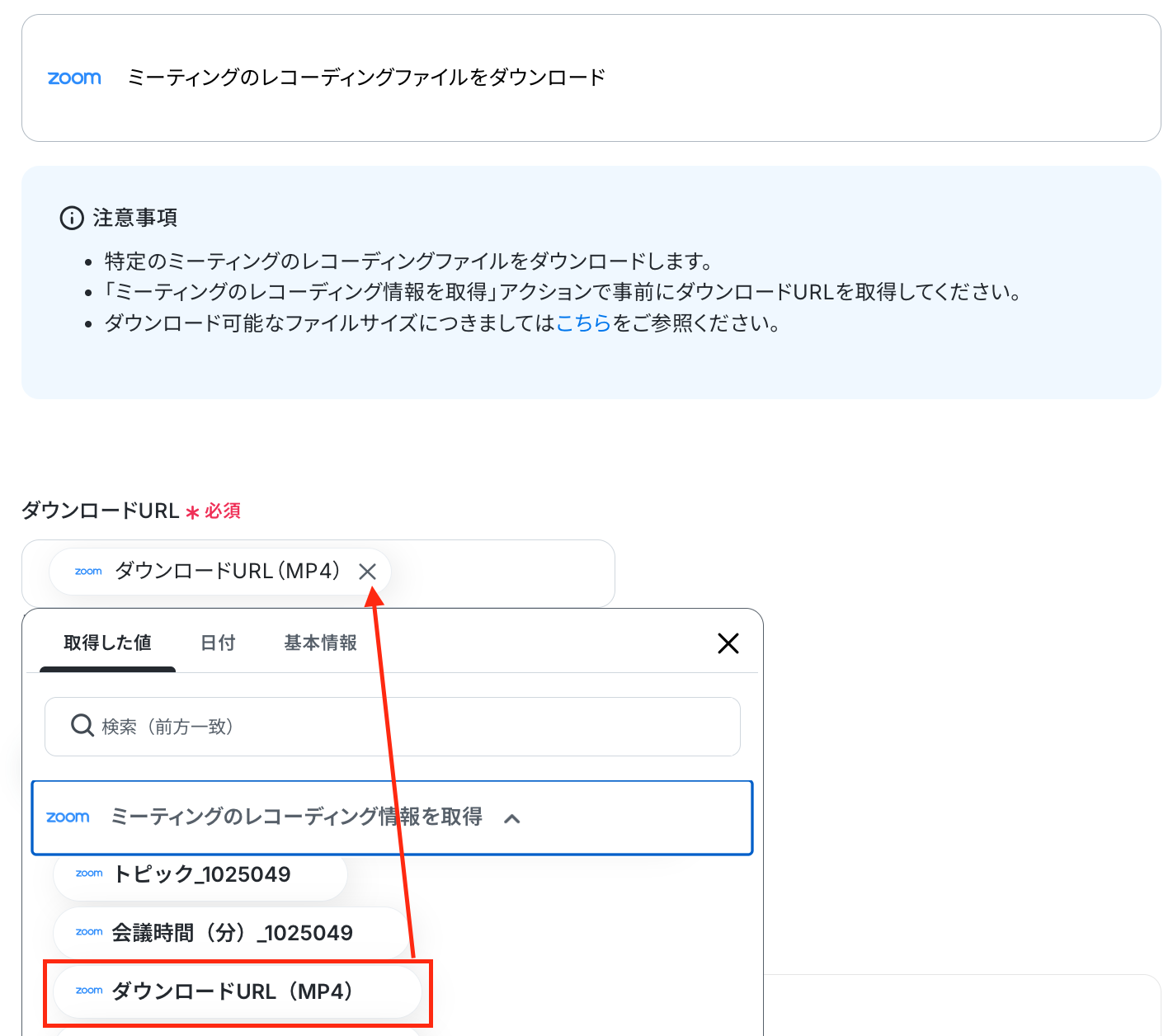Click Zoom logo in the ミーティングのレコーディング情報を取得 row
Viewport: 1173px width, 1036px height.
[68, 817]
